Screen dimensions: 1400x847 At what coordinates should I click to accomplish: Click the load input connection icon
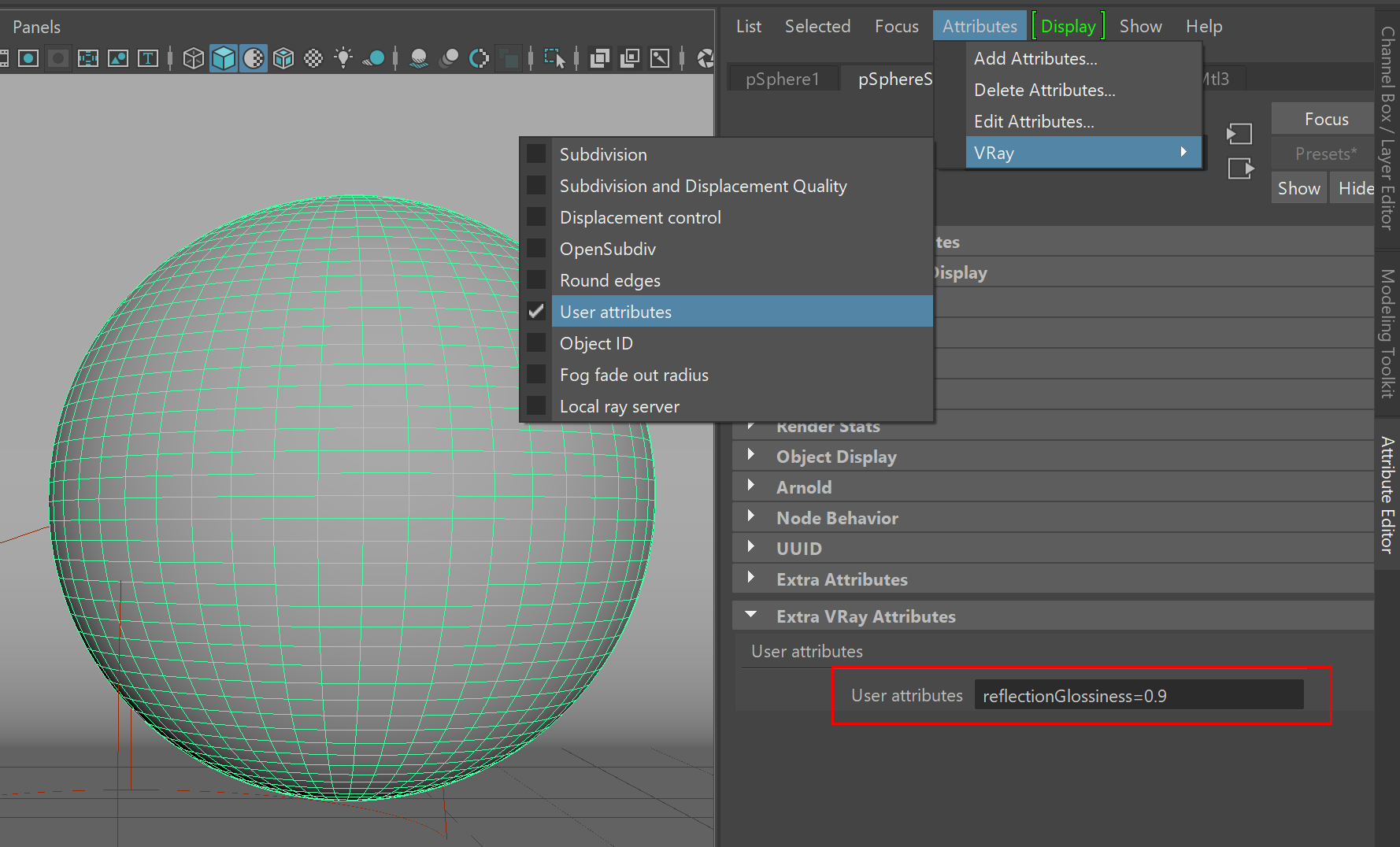click(1239, 134)
